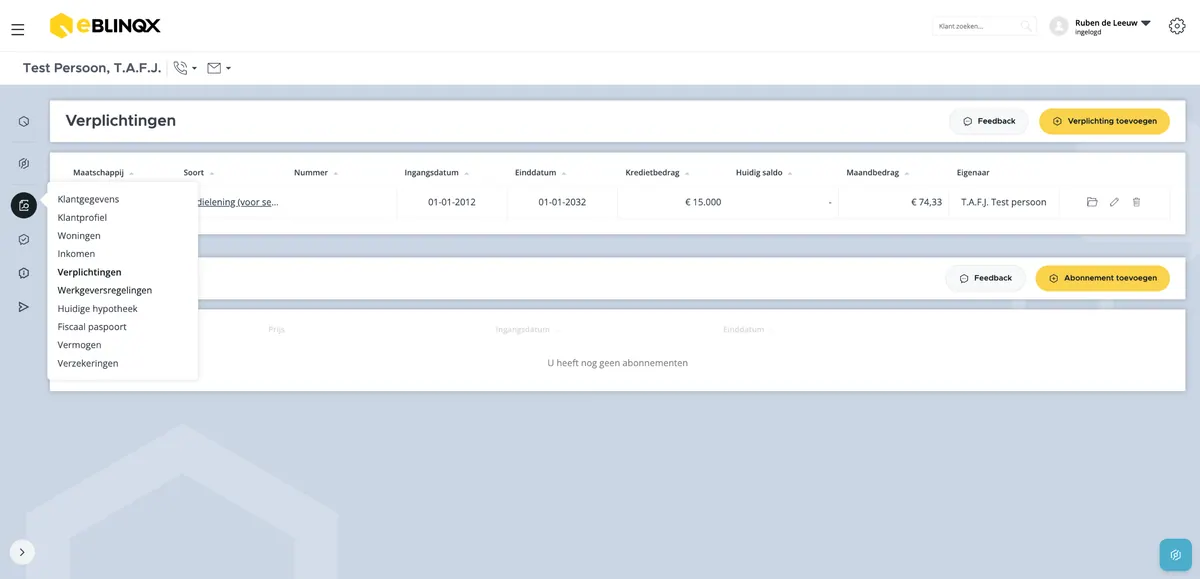Open Fiscaal paspoort menu entry
This screenshot has height=579, width=1200.
(x=92, y=327)
